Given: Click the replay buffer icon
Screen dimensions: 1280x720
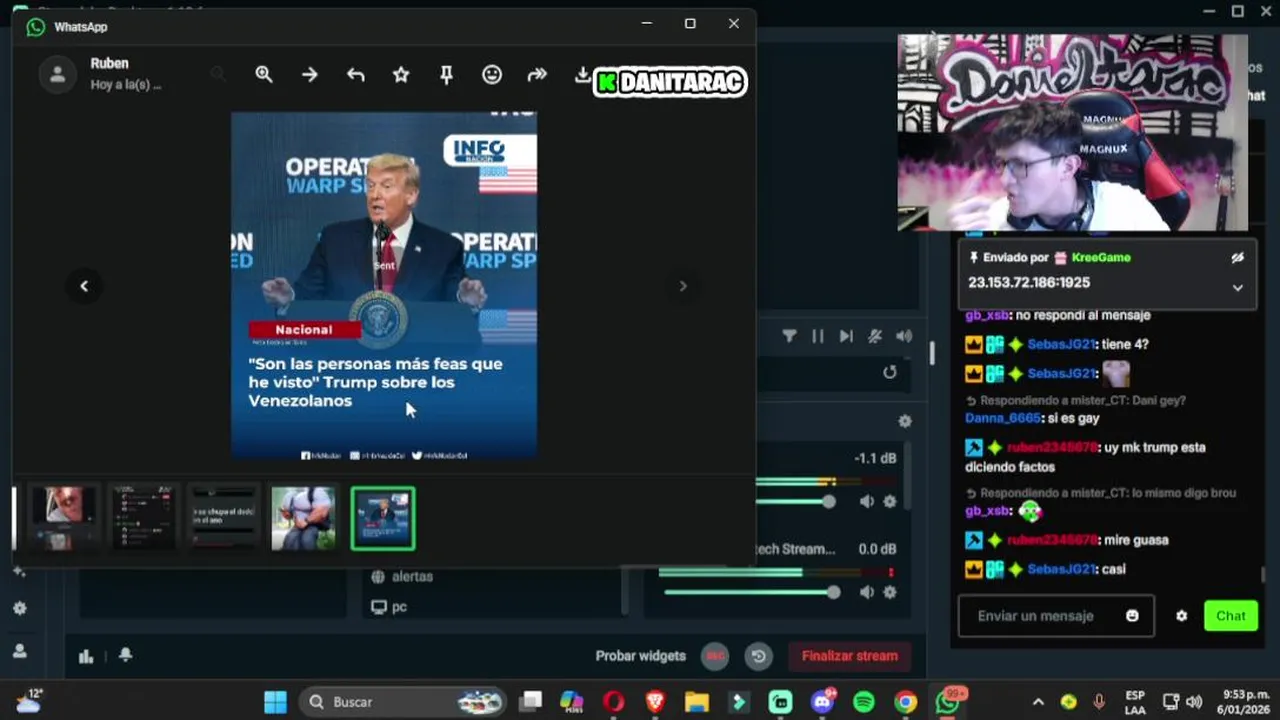Looking at the screenshot, I should coord(759,656).
